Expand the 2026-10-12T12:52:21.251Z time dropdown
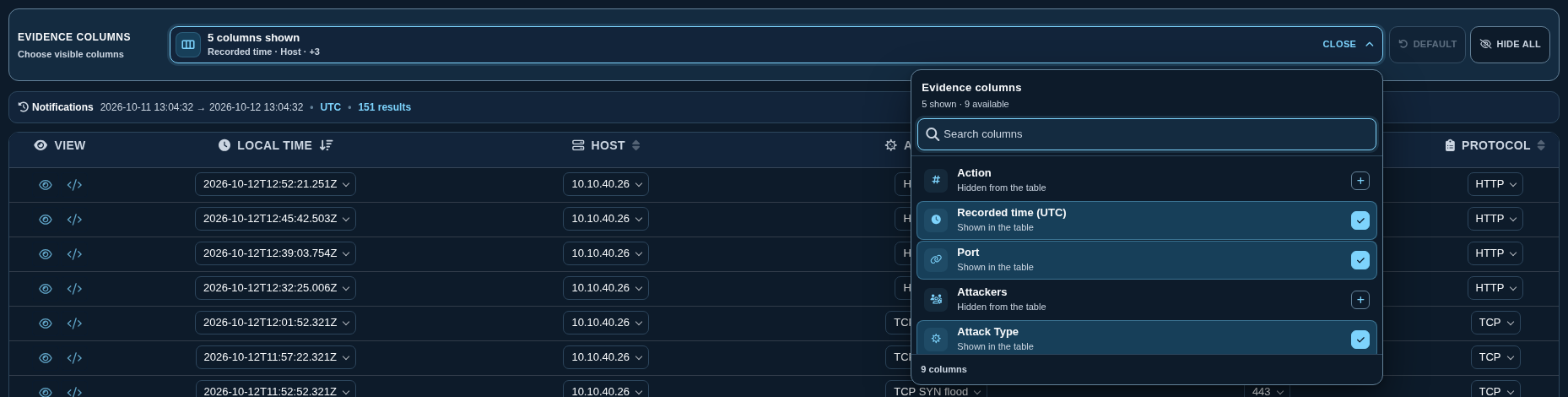Image resolution: width=1568 pixels, height=397 pixels. (275, 184)
